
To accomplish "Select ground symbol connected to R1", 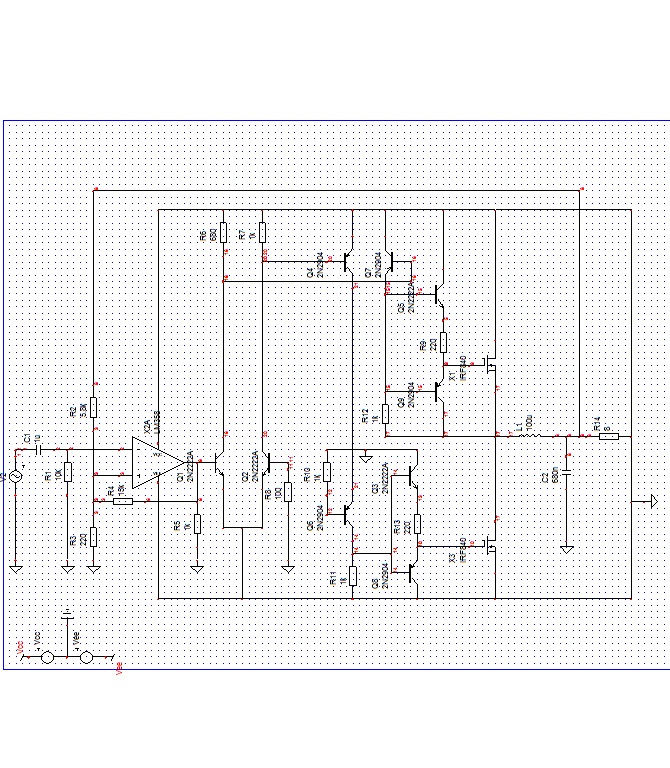I will coord(68,570).
